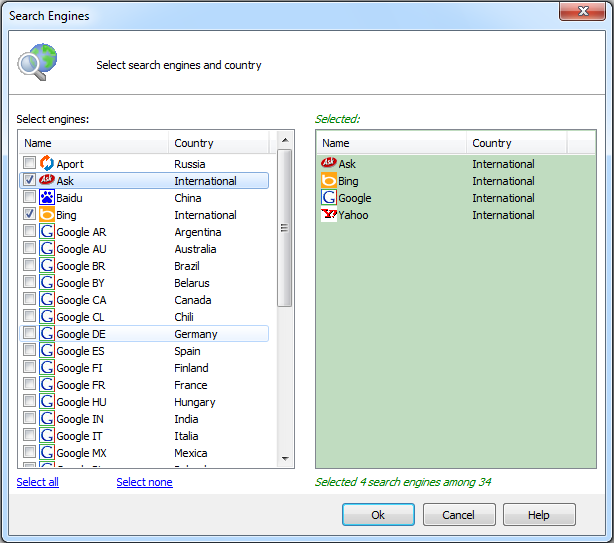Click the Google BY icon
614x543 pixels.
[47, 283]
